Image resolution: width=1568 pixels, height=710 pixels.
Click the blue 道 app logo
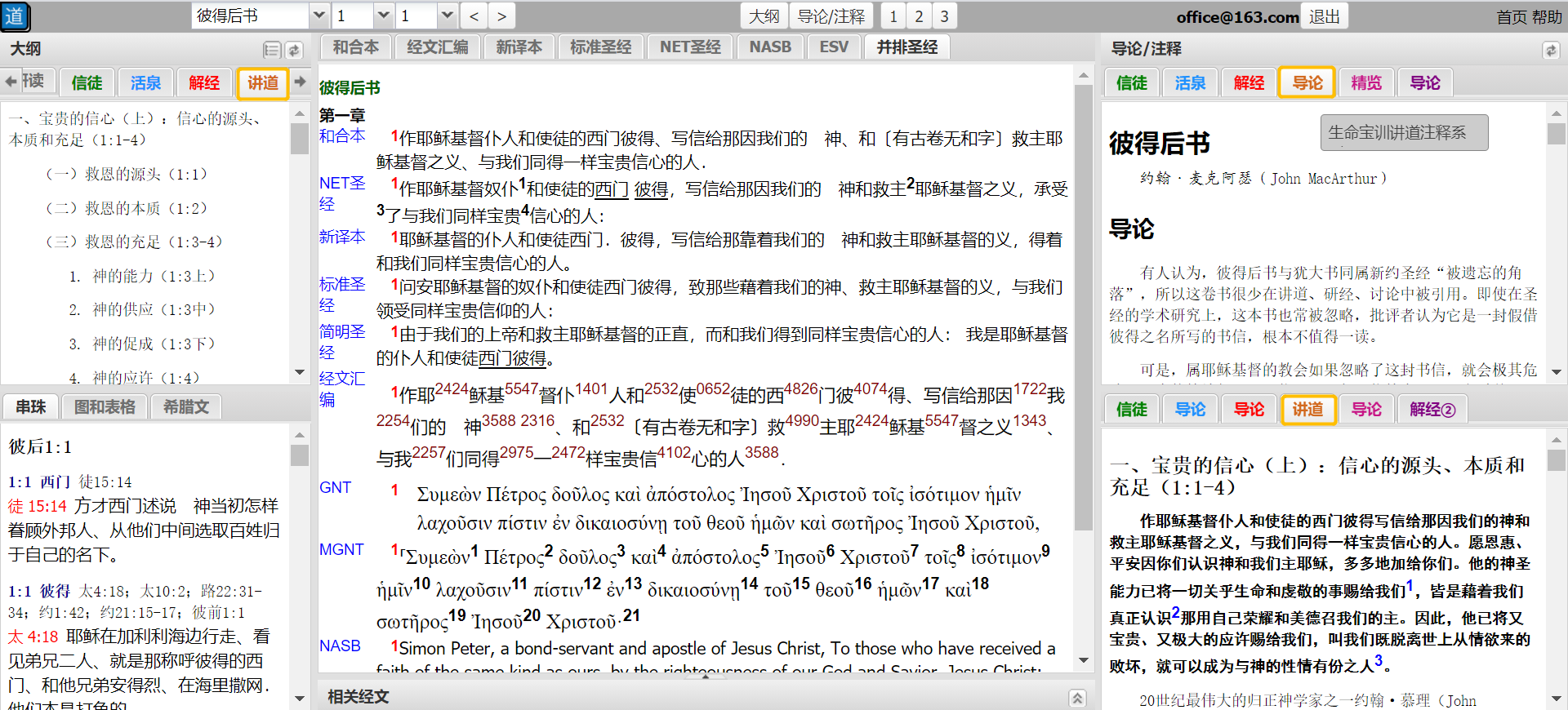pos(16,16)
